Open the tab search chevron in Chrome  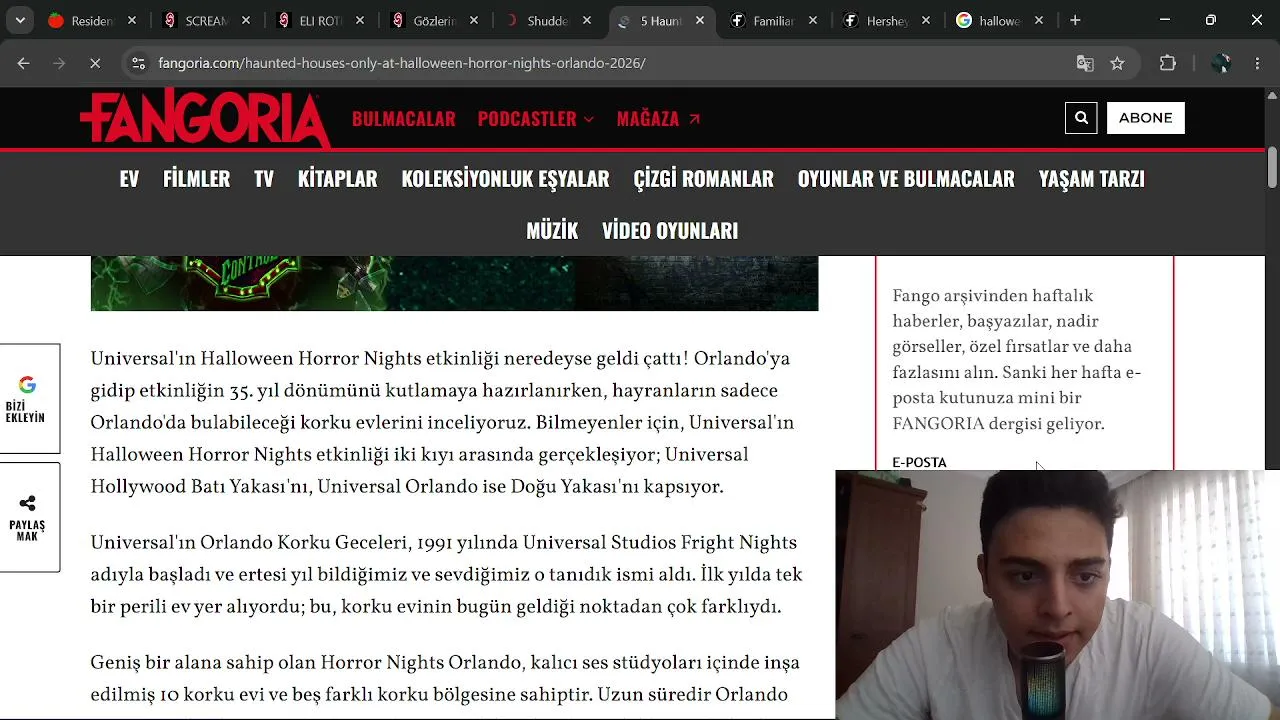click(20, 20)
